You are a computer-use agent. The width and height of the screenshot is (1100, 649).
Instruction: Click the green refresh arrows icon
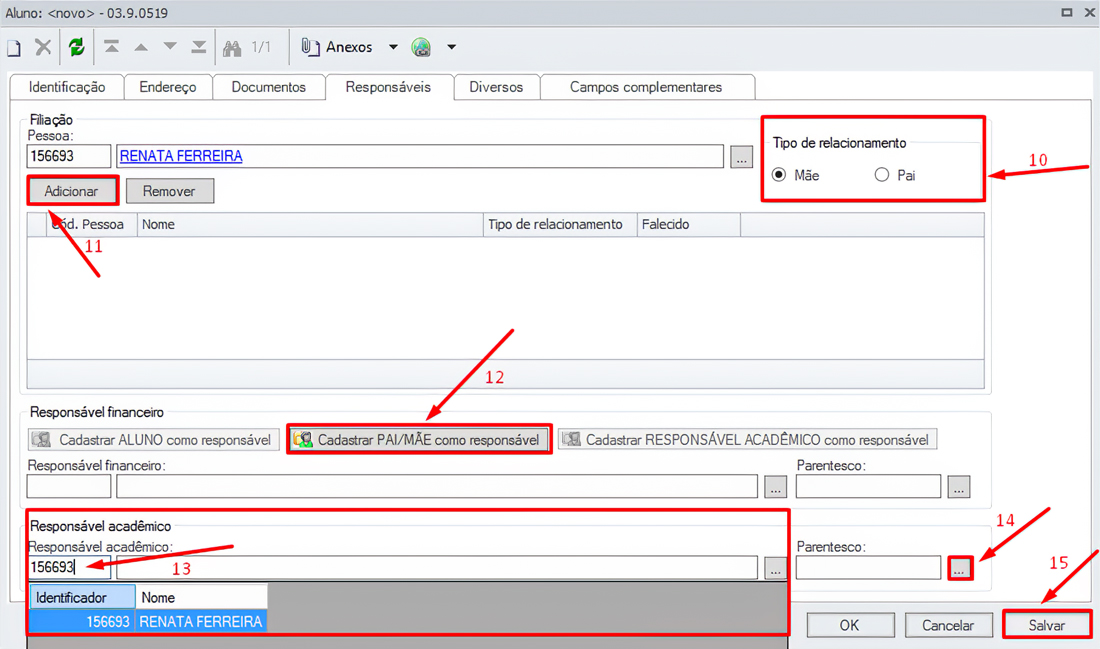pos(77,48)
